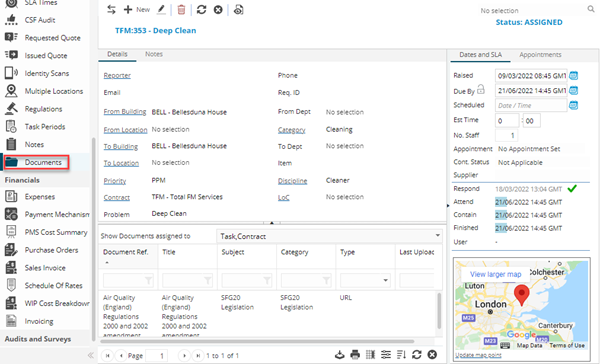Viewport: 600px width, 364px height.
Task: Expand the Show Documents assigned to dropdown
Action: click(437, 235)
